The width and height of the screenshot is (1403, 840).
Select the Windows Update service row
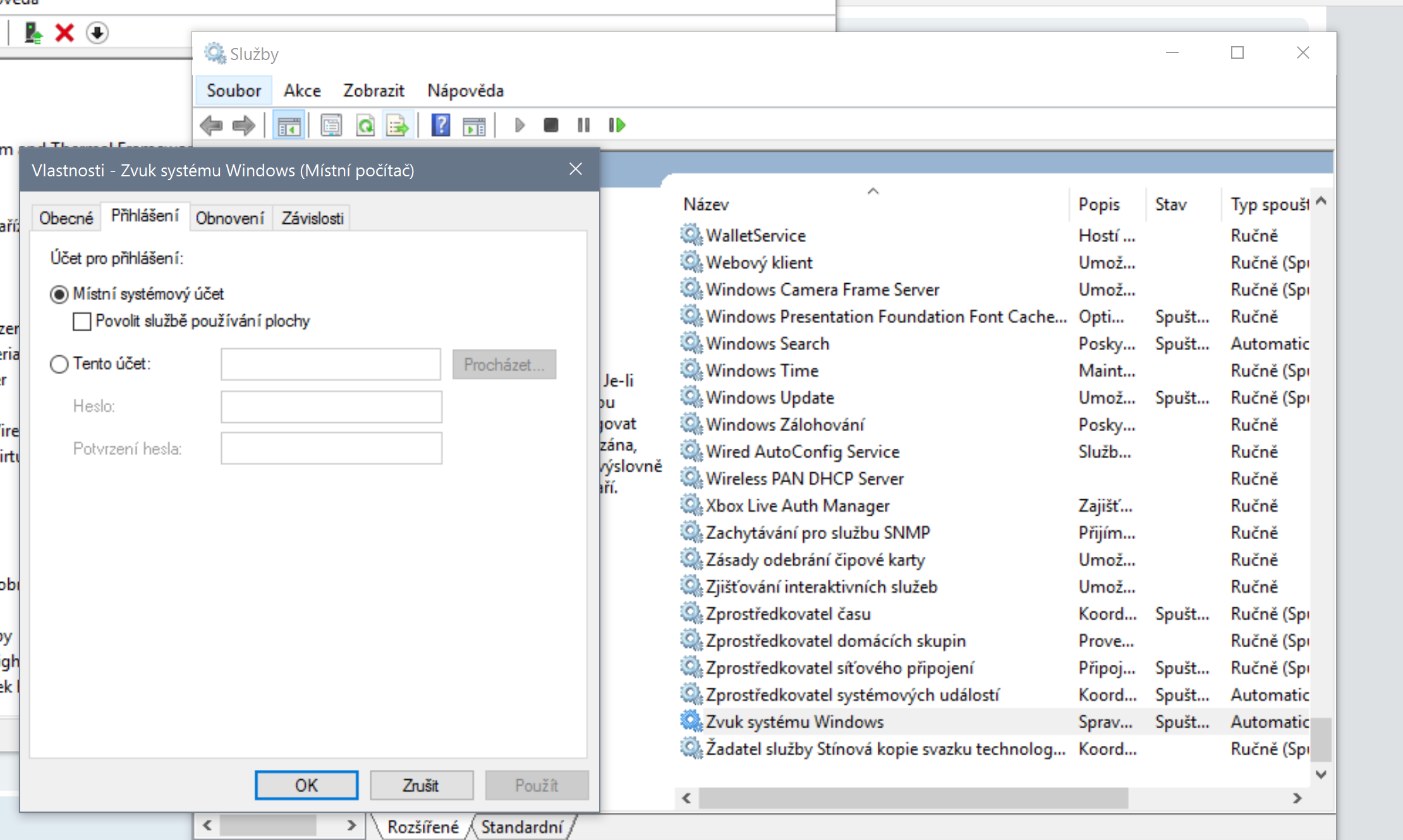(x=770, y=398)
